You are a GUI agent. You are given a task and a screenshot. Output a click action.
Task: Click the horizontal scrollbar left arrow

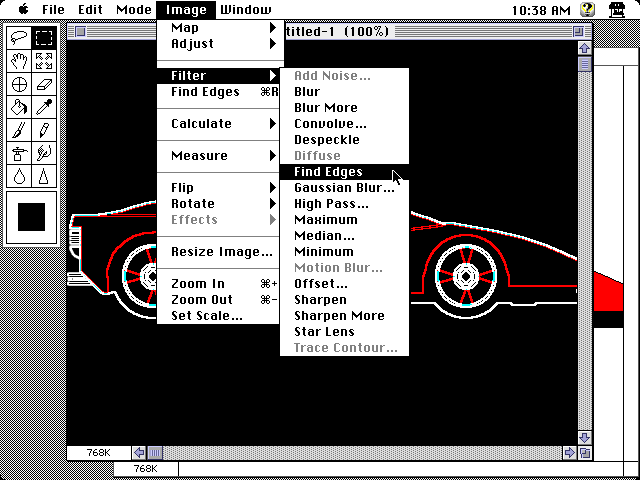tap(139, 453)
